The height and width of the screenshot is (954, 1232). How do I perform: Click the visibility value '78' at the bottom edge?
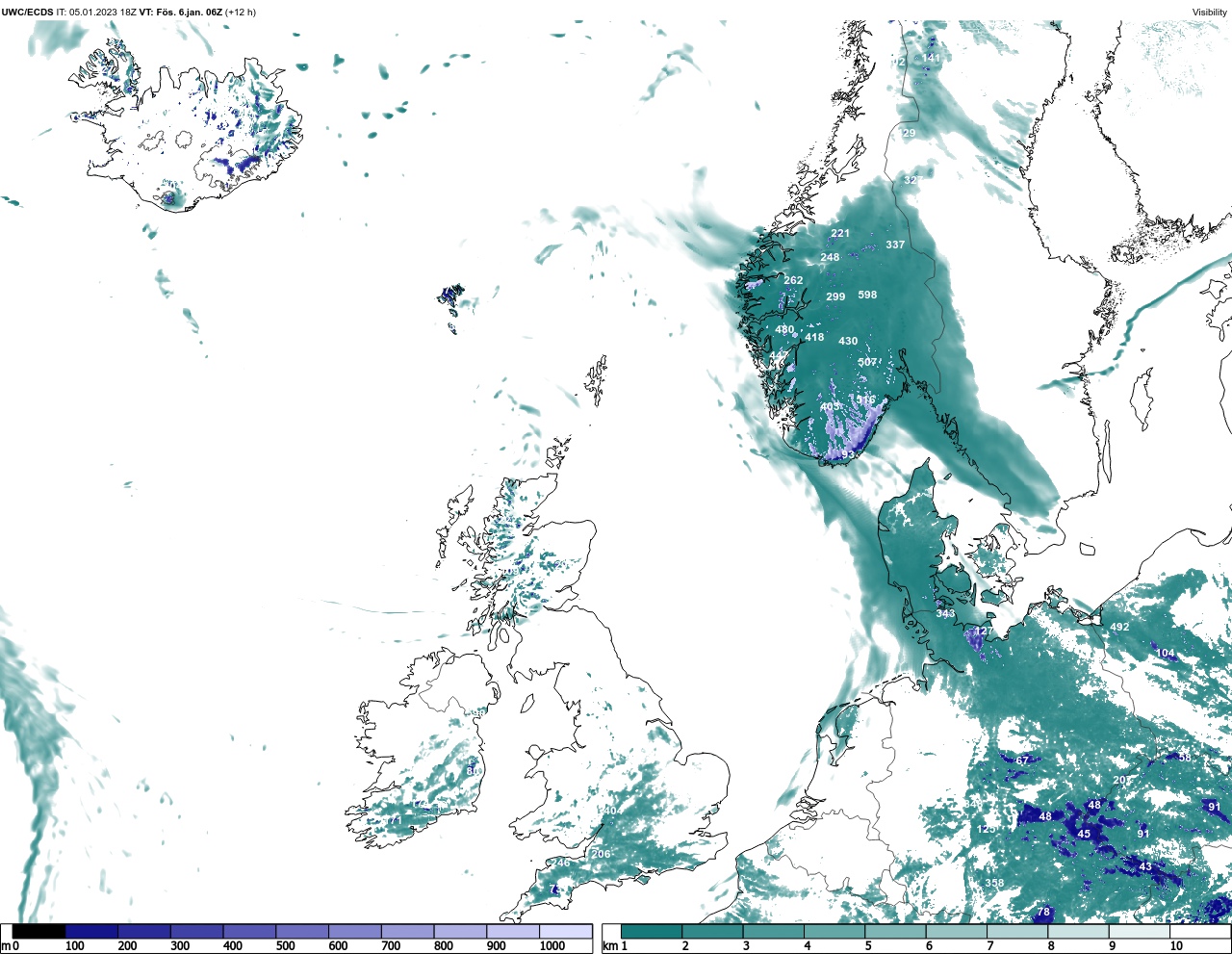point(1043,912)
